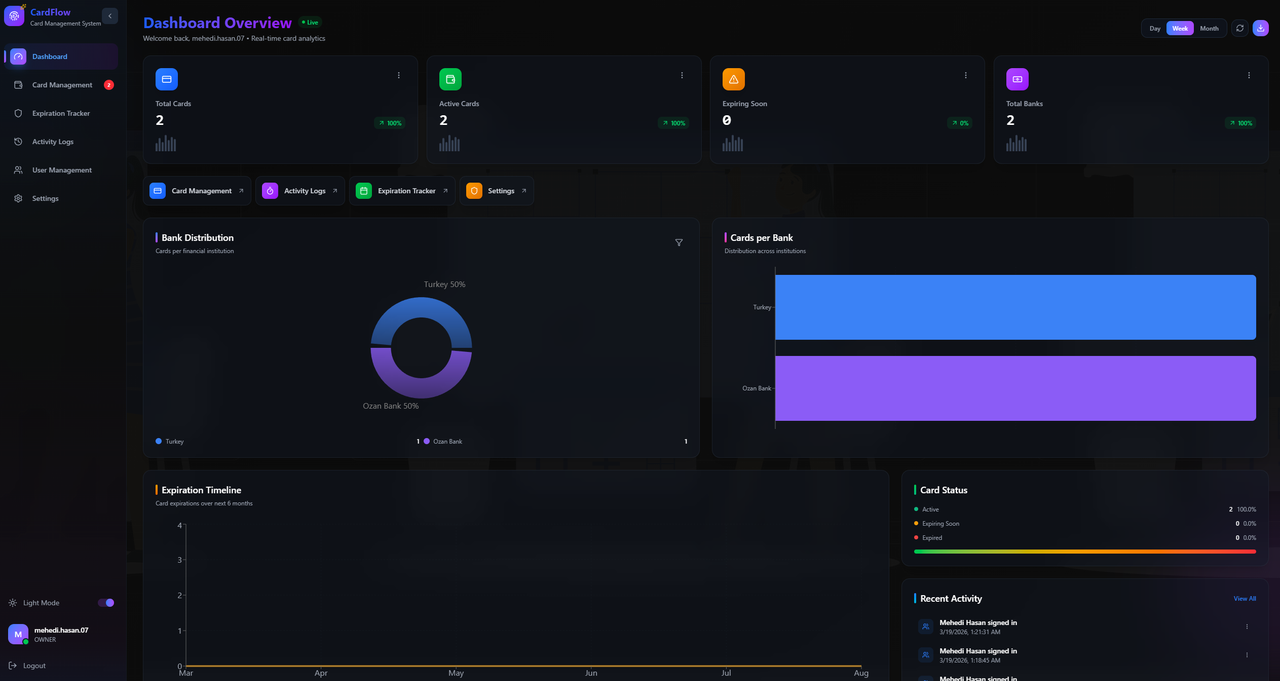Select the Day time range
The height and width of the screenshot is (681, 1280).
coord(1155,28)
